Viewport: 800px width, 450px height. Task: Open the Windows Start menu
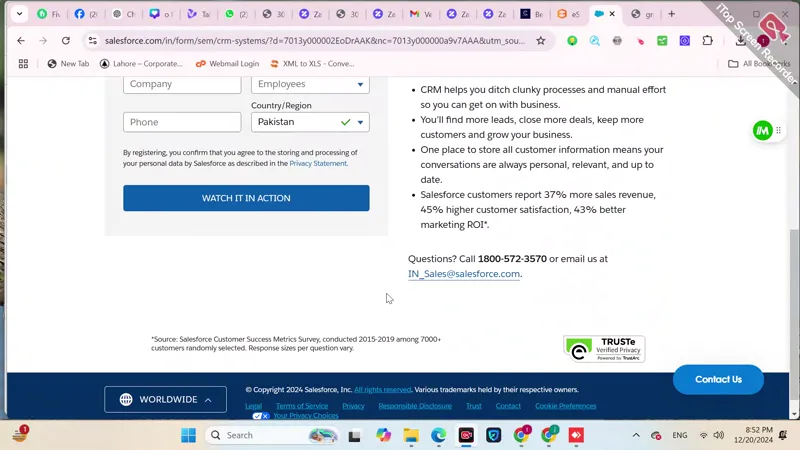click(x=188, y=435)
